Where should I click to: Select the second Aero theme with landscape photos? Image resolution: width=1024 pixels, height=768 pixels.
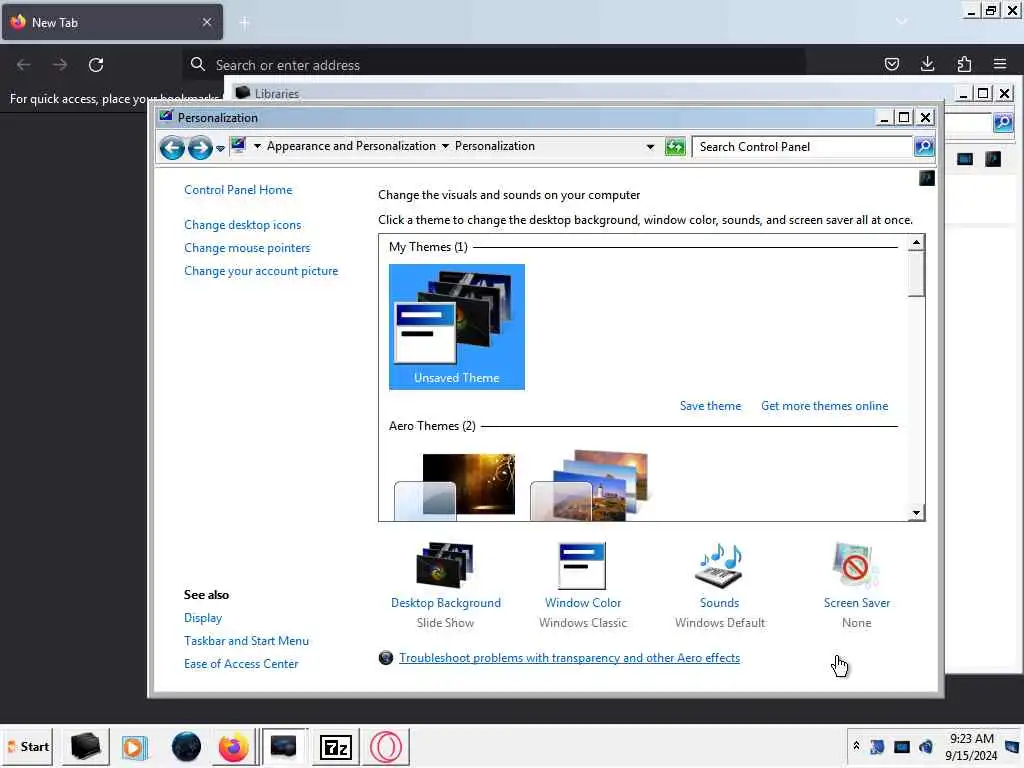590,485
